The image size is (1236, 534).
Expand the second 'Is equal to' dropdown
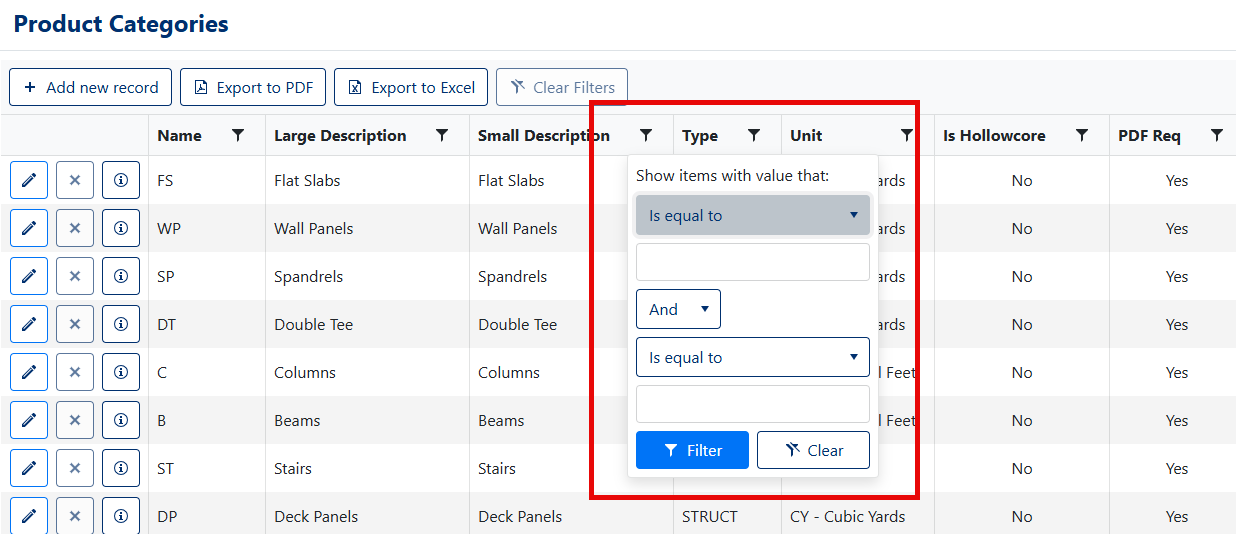tap(753, 357)
